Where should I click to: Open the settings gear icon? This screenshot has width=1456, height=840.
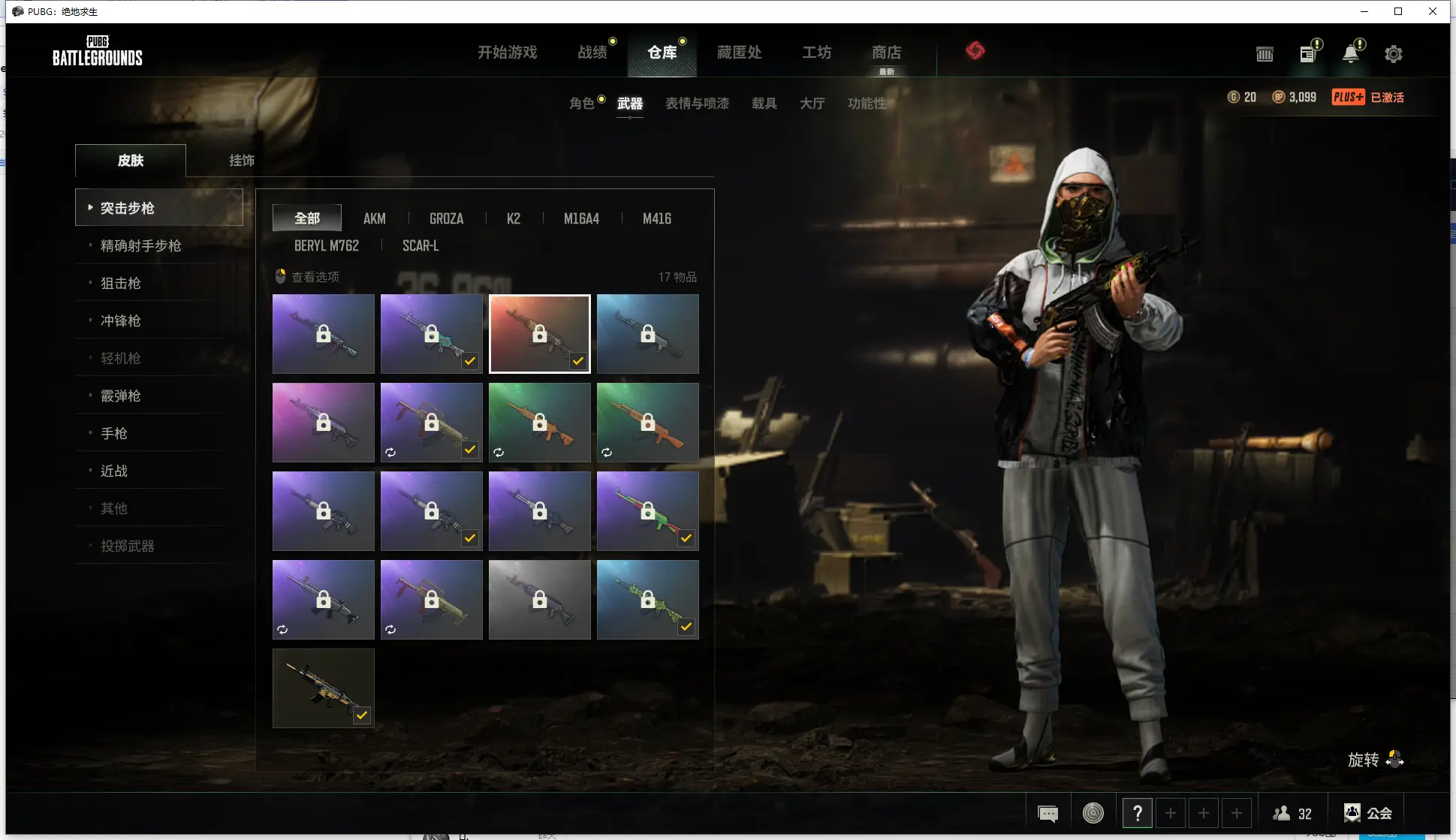point(1393,54)
